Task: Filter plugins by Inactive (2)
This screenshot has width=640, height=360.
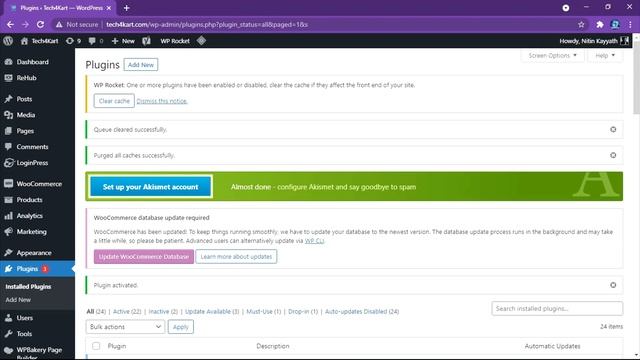Action: pos(163,311)
